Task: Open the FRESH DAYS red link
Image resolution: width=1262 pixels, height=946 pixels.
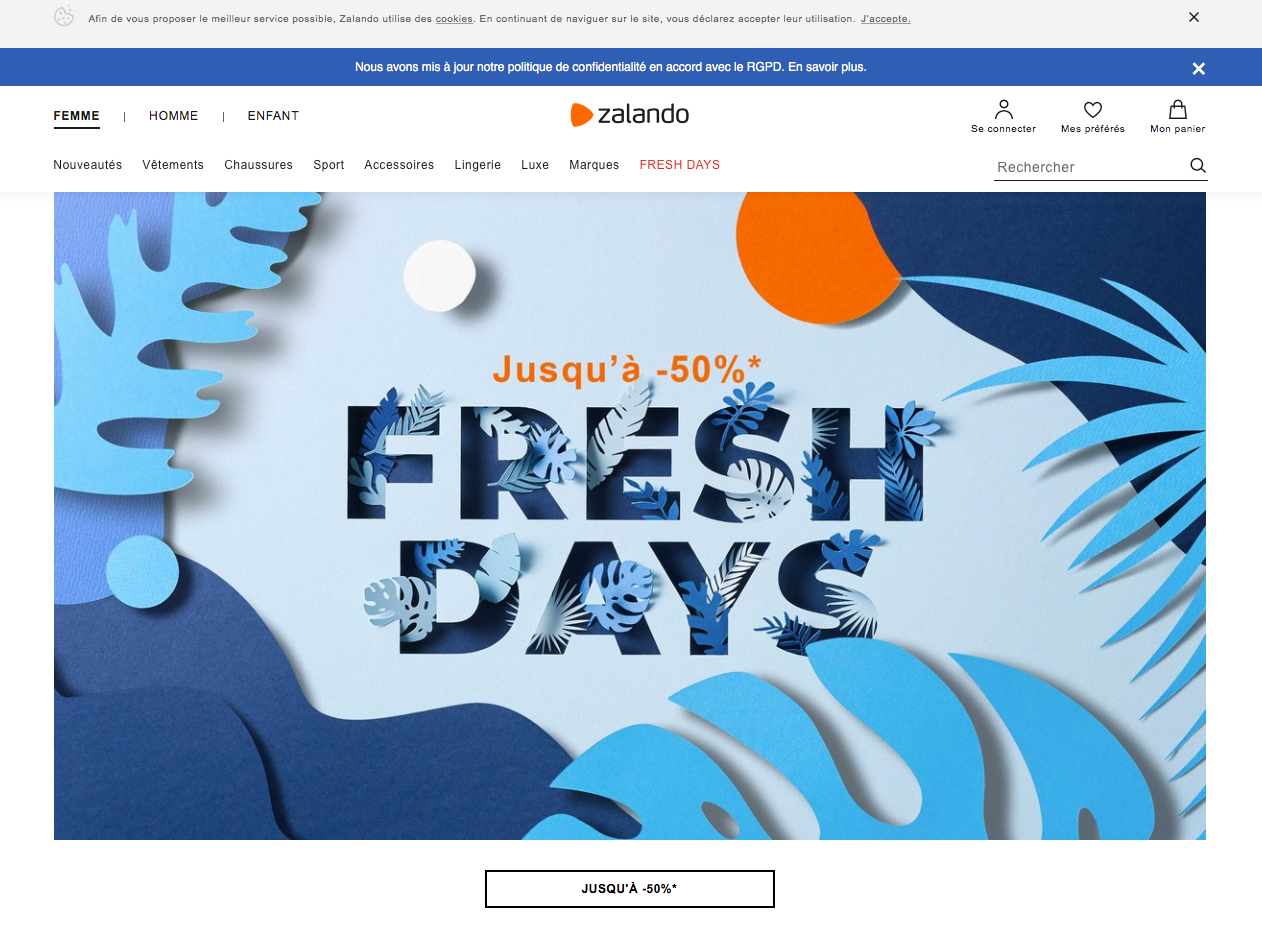Action: tap(680, 165)
